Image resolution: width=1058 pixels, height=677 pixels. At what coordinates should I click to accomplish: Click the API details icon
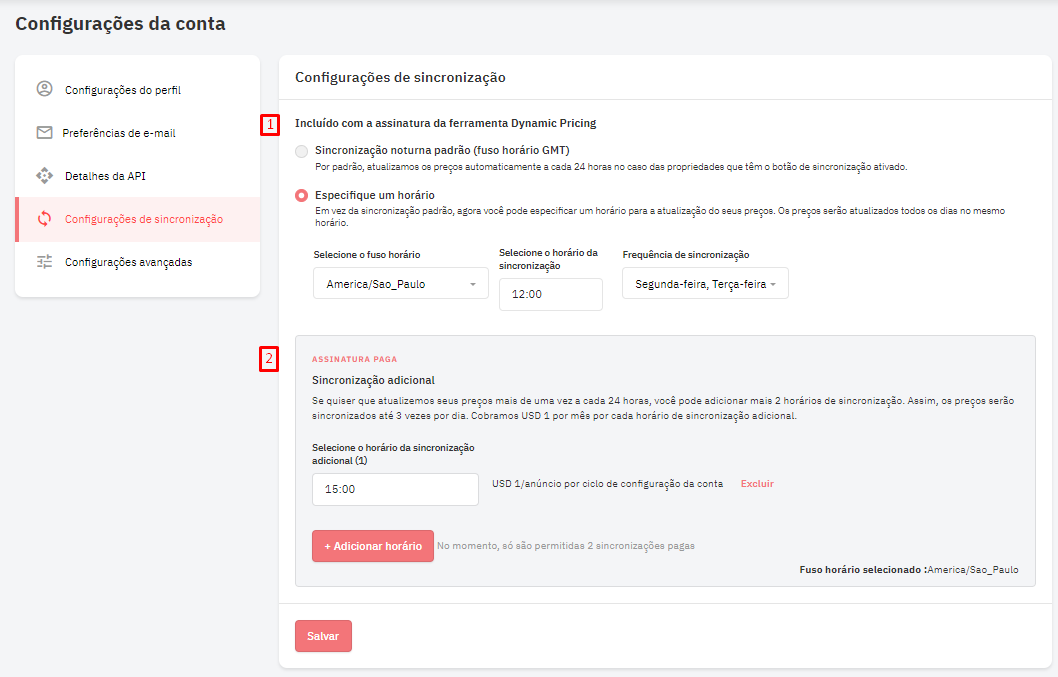point(44,175)
